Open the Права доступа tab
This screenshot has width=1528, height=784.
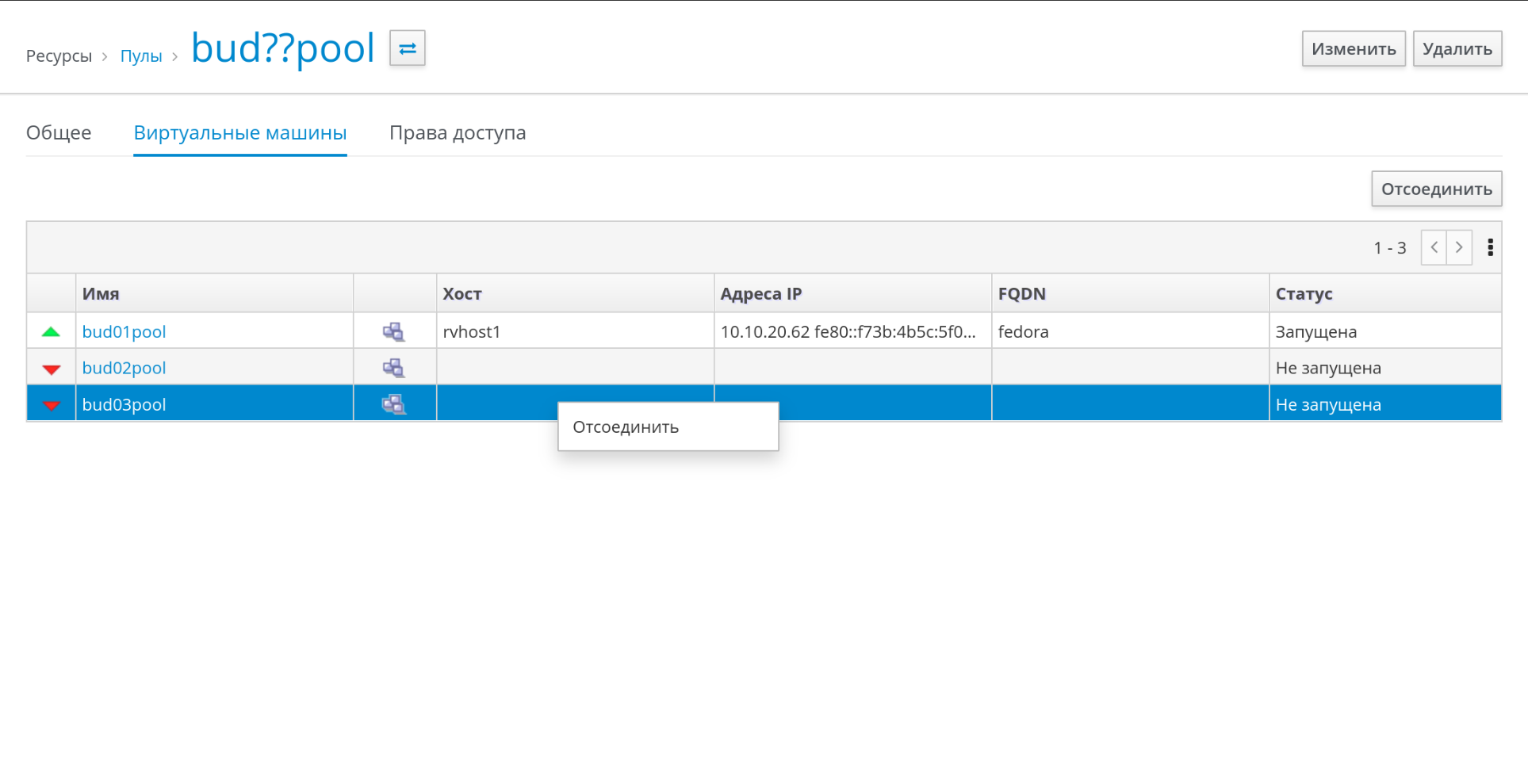457,132
